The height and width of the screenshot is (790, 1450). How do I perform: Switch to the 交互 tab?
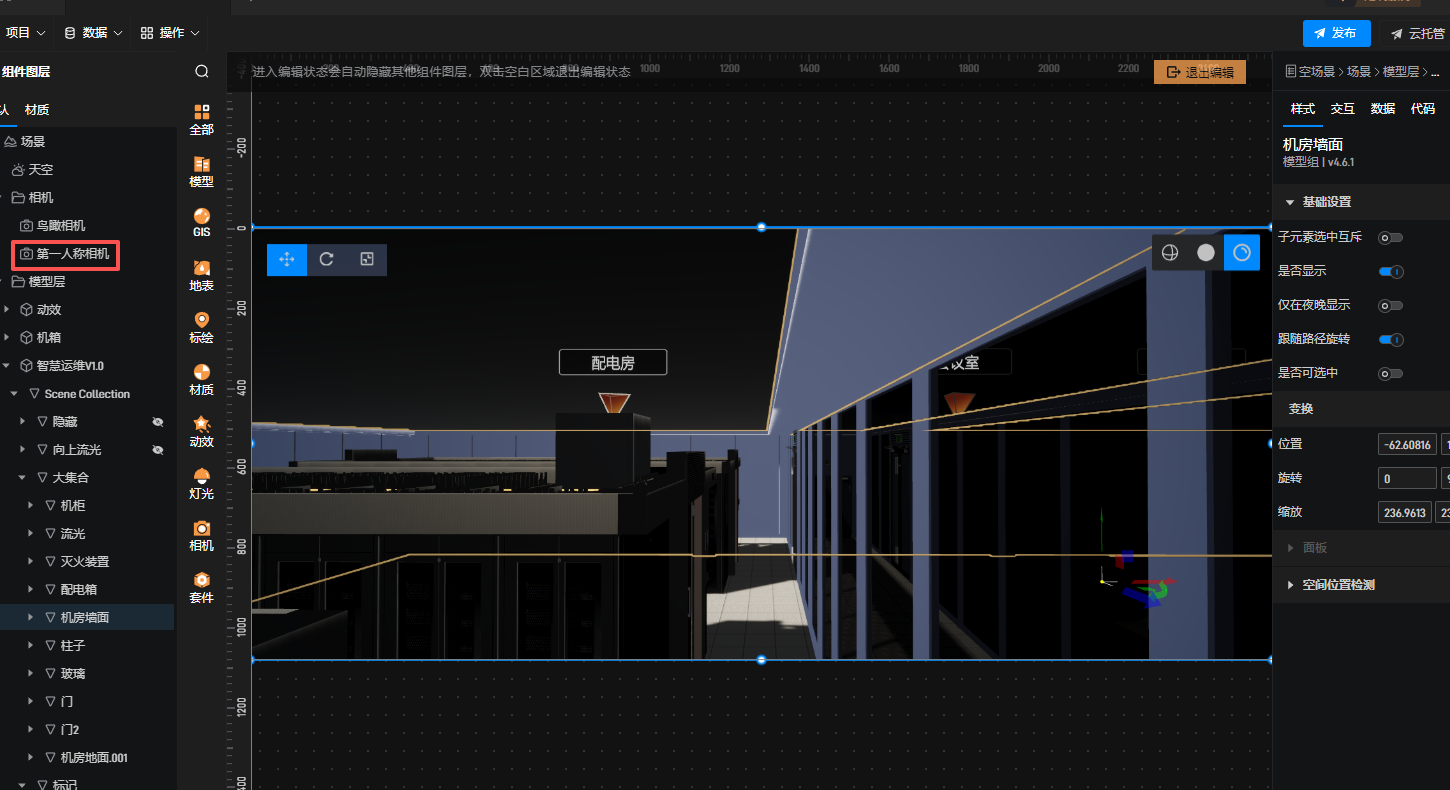pyautogui.click(x=1342, y=109)
